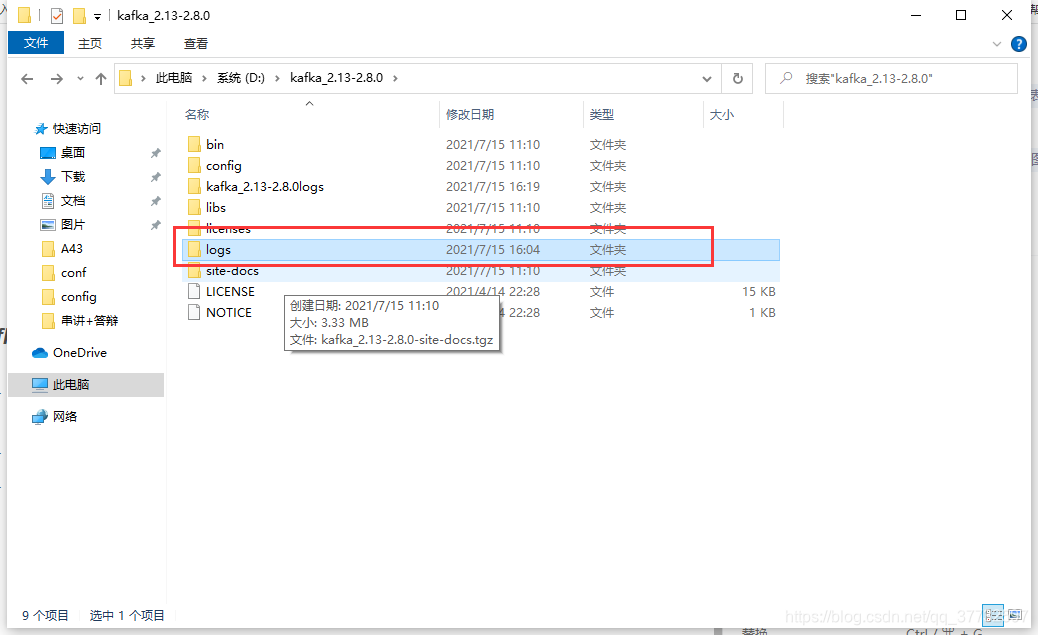
Task: Open Desktop in quick access sidebar
Action: coord(63,153)
